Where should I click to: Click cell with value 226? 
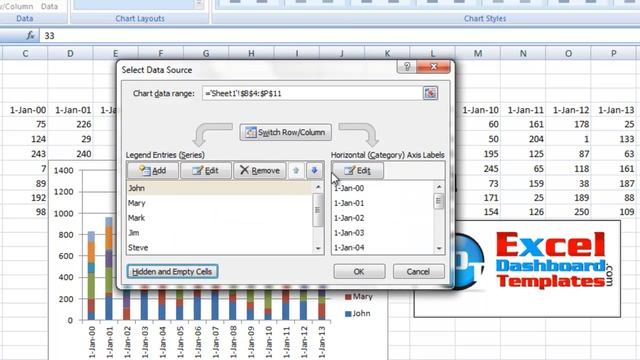pyautogui.click(x=71, y=124)
